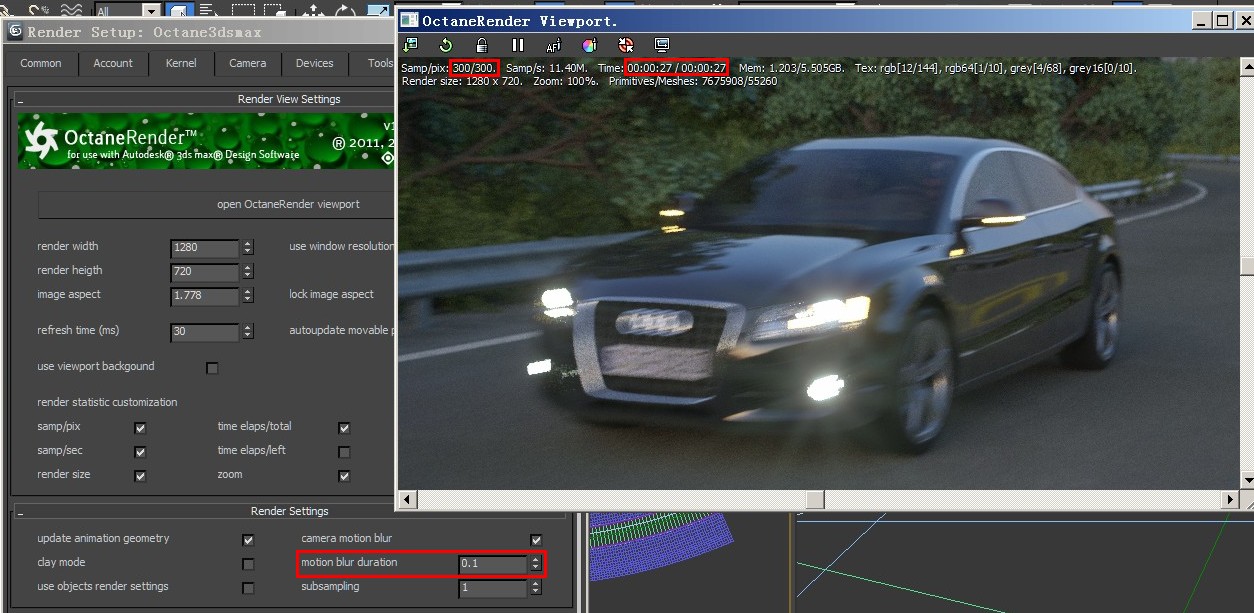
Task: Enable use objects render settings checkbox
Action: pos(248,588)
